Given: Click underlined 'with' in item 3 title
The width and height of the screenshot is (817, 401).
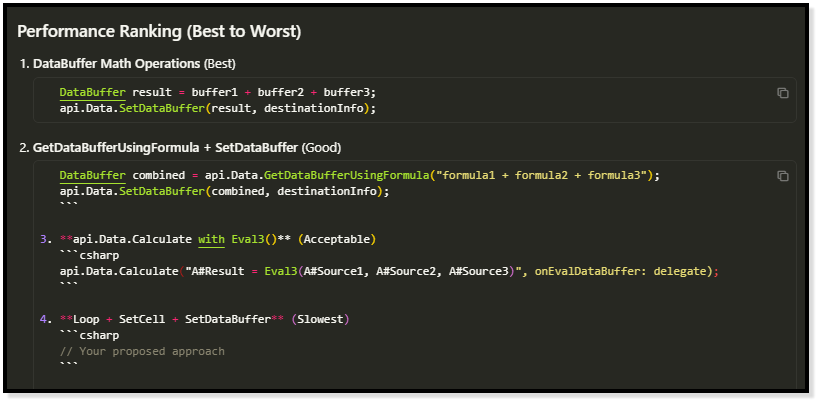Looking at the screenshot, I should pos(211,239).
